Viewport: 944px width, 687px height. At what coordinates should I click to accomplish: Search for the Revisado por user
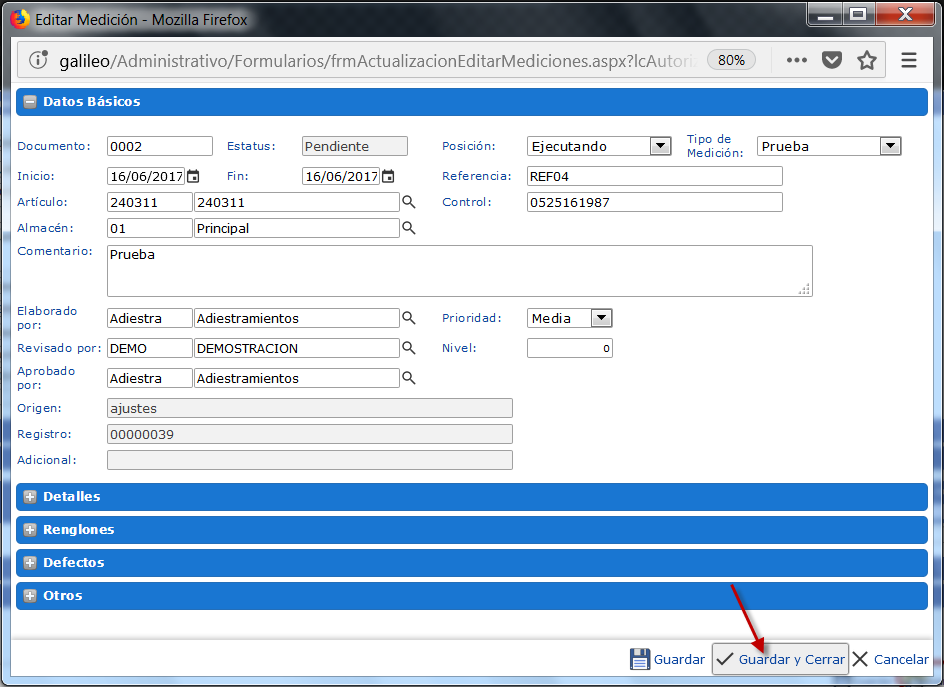pos(408,348)
